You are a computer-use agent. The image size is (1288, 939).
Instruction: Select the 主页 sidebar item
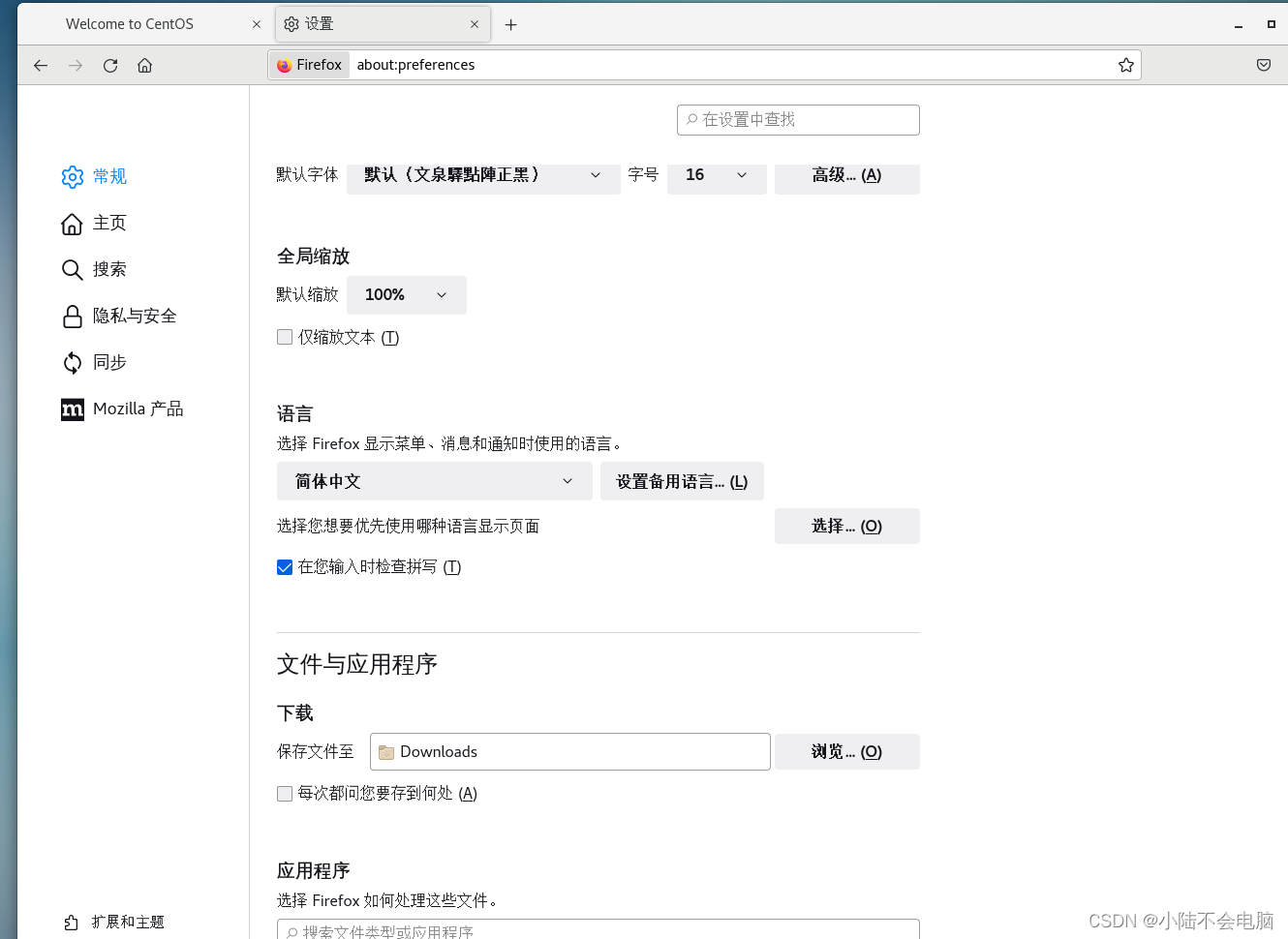click(x=109, y=223)
